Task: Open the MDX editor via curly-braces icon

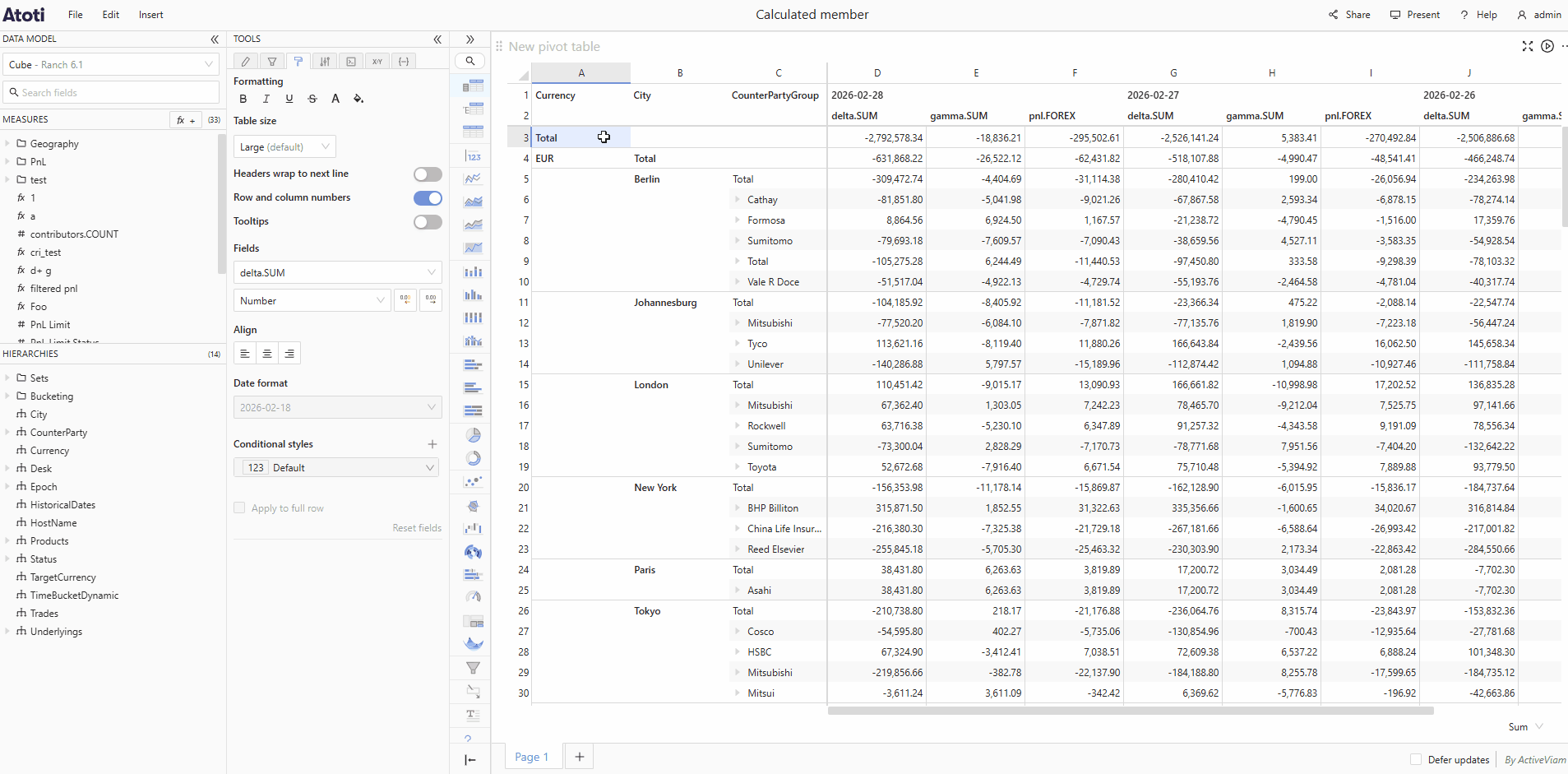Action: tap(404, 61)
